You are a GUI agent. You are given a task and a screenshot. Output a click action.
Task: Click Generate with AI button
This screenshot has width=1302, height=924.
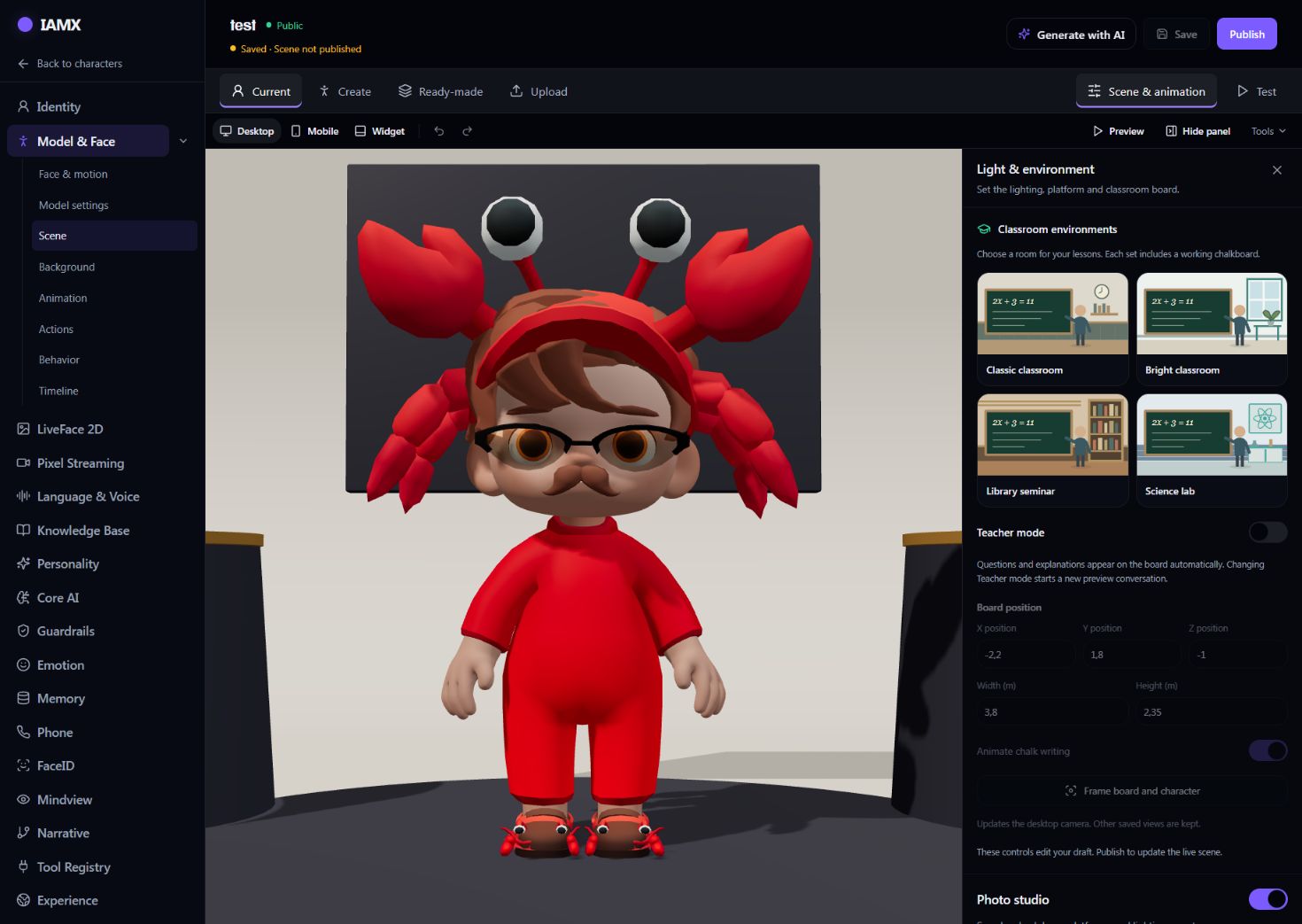pyautogui.click(x=1071, y=34)
